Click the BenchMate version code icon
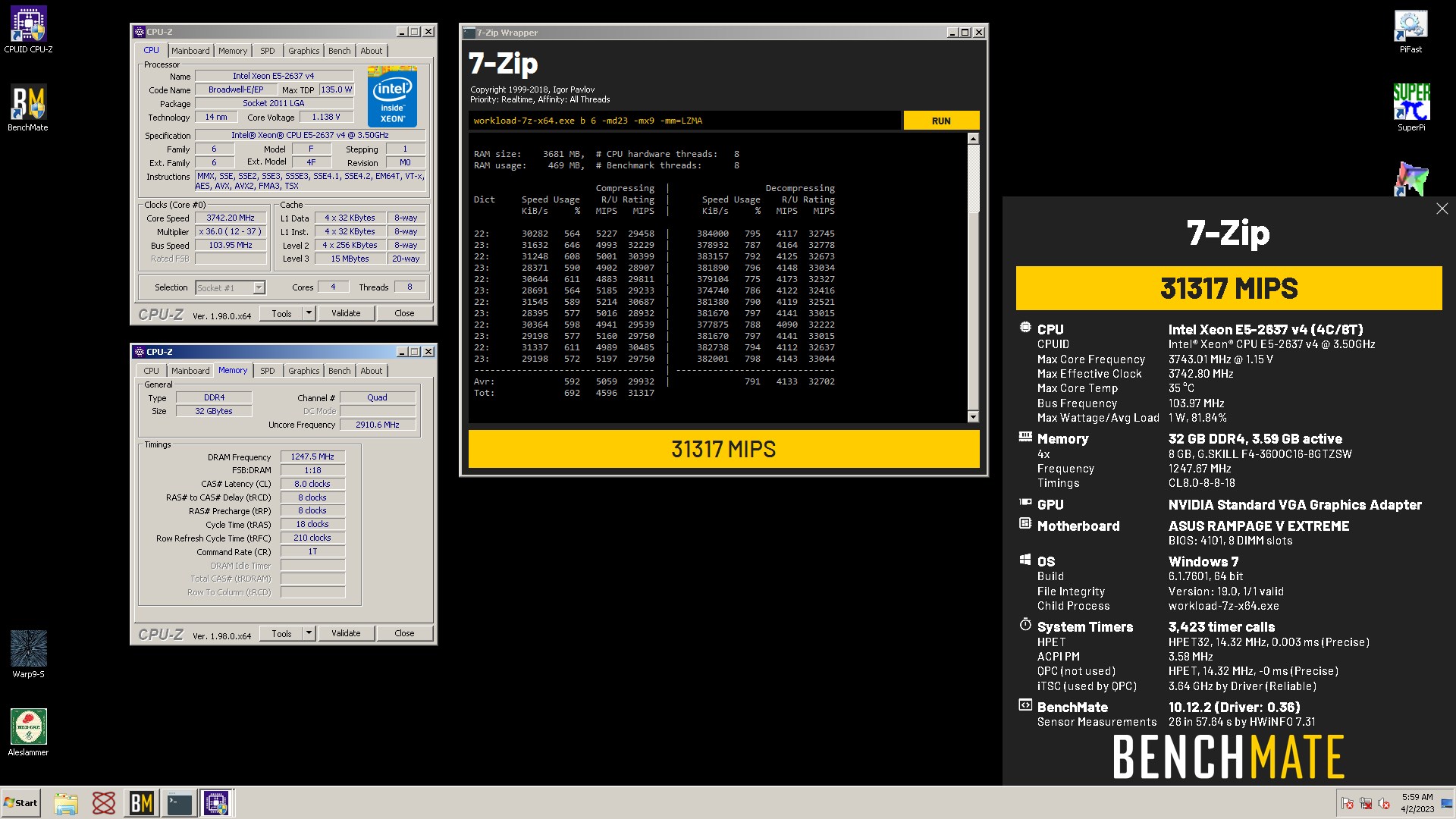1456x819 pixels. point(1025,705)
